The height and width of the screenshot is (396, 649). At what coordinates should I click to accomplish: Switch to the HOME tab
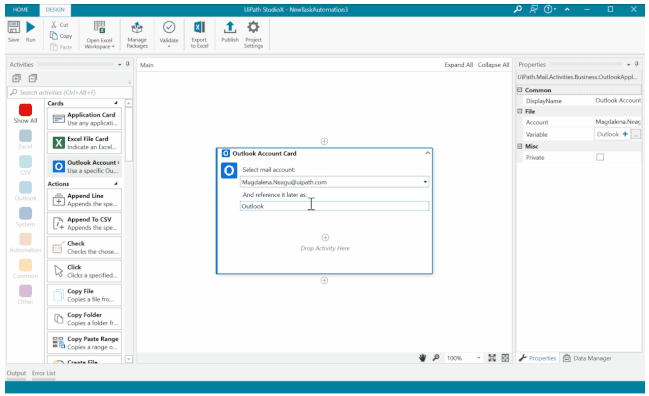[20, 10]
